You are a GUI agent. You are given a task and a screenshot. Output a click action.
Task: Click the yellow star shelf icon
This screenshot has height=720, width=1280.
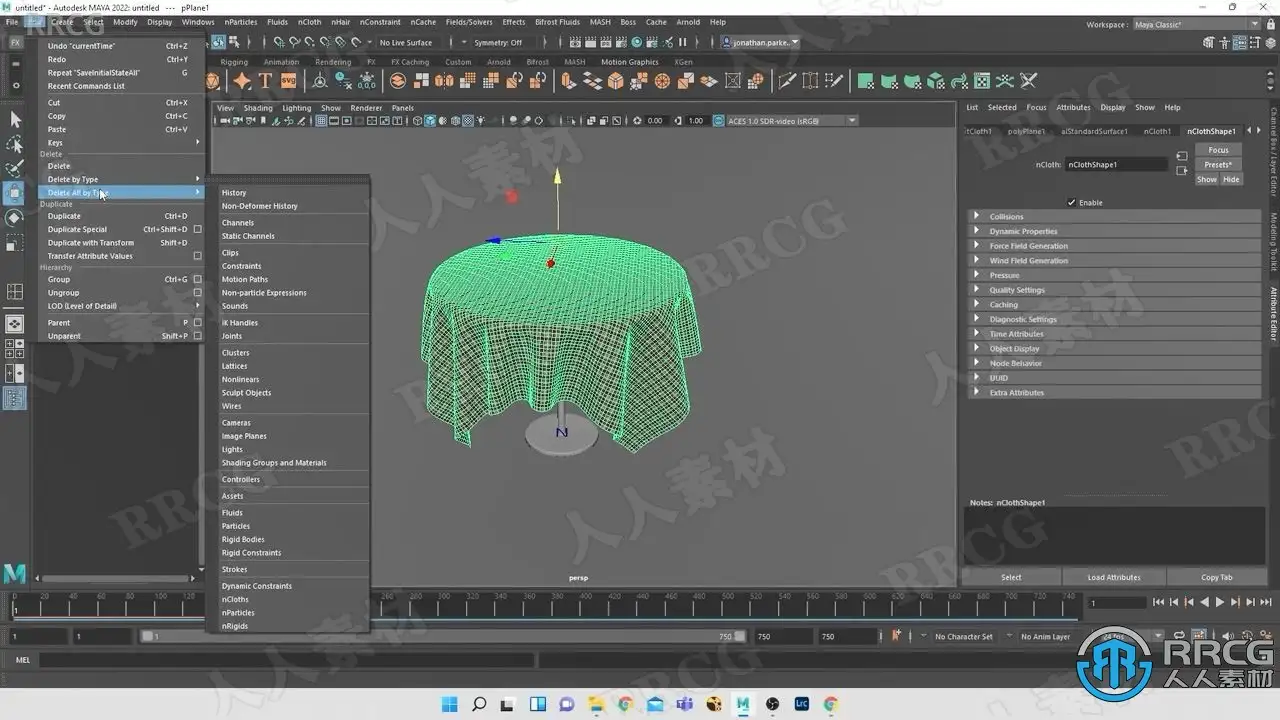point(242,81)
